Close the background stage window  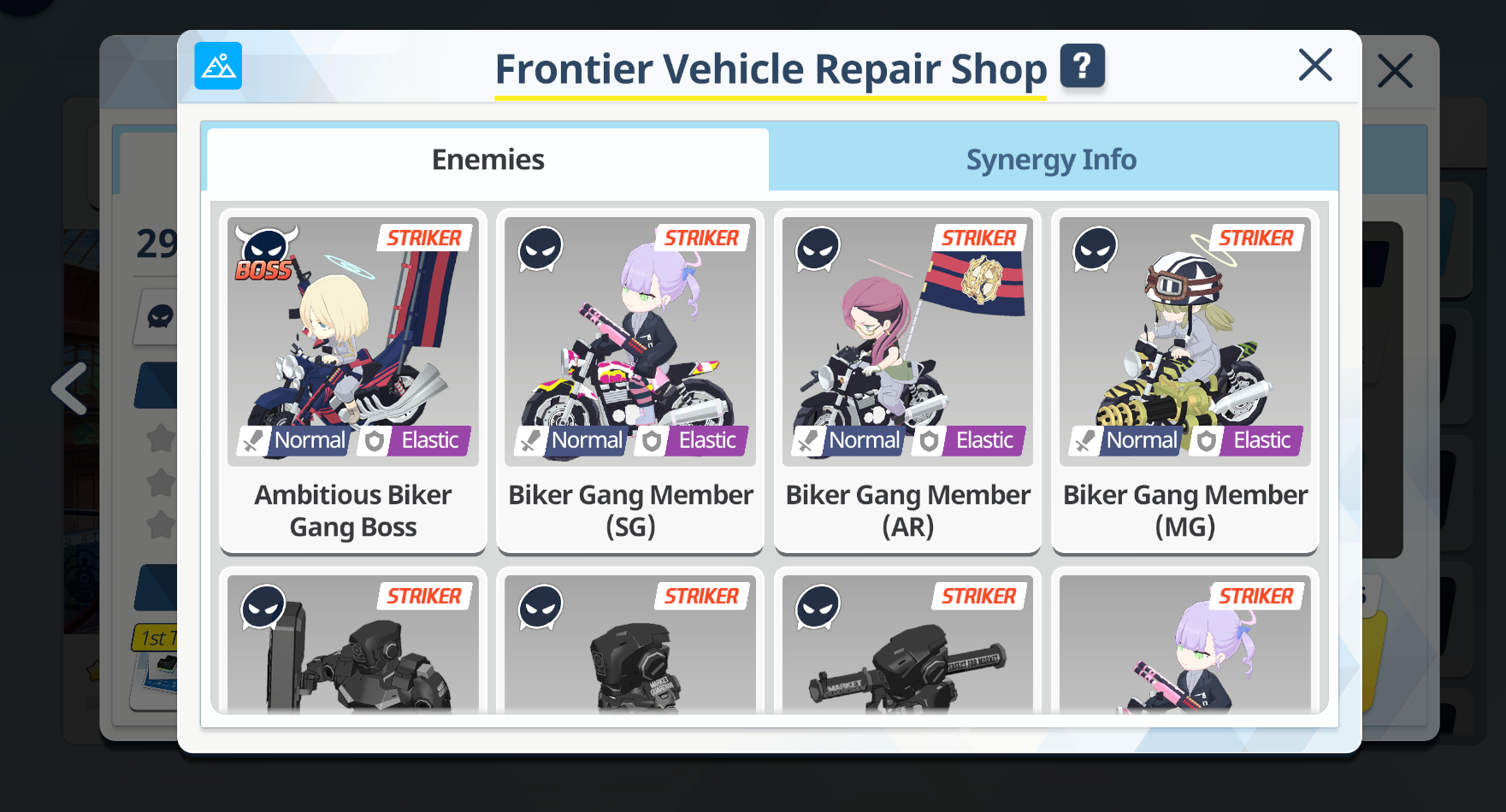(x=1395, y=71)
